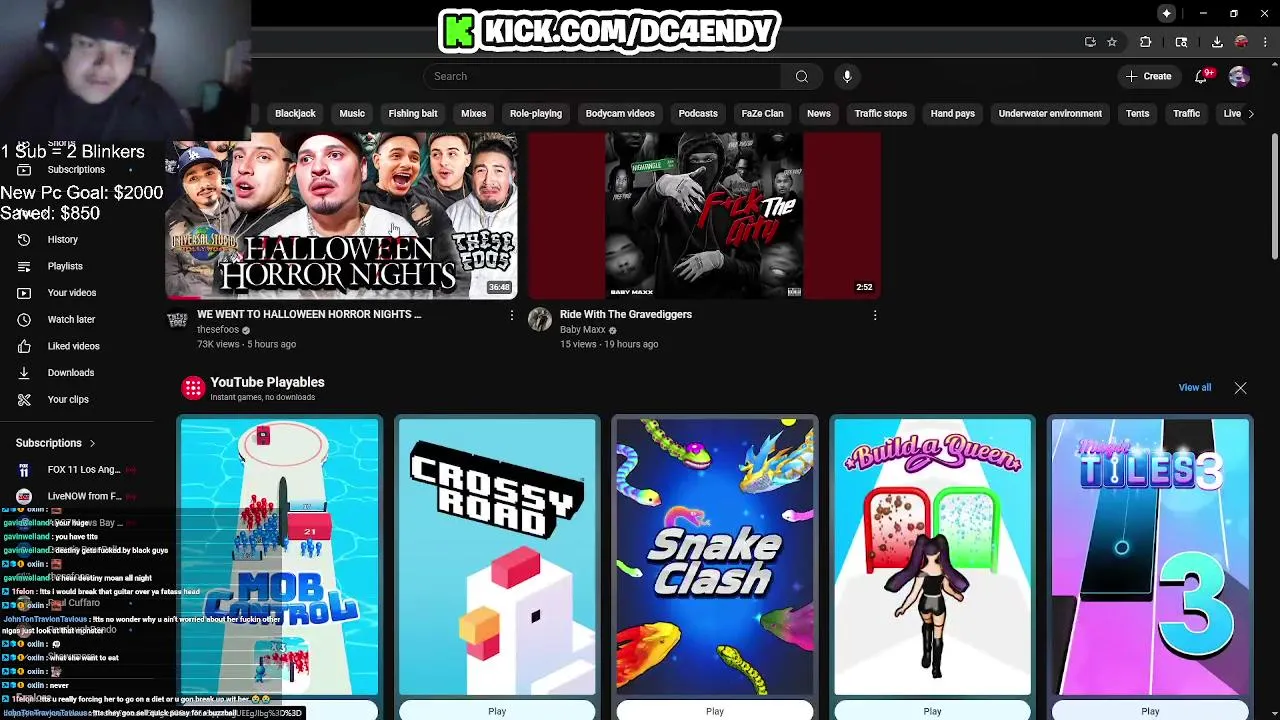Open Watch later in sidebar

click(x=77, y=319)
